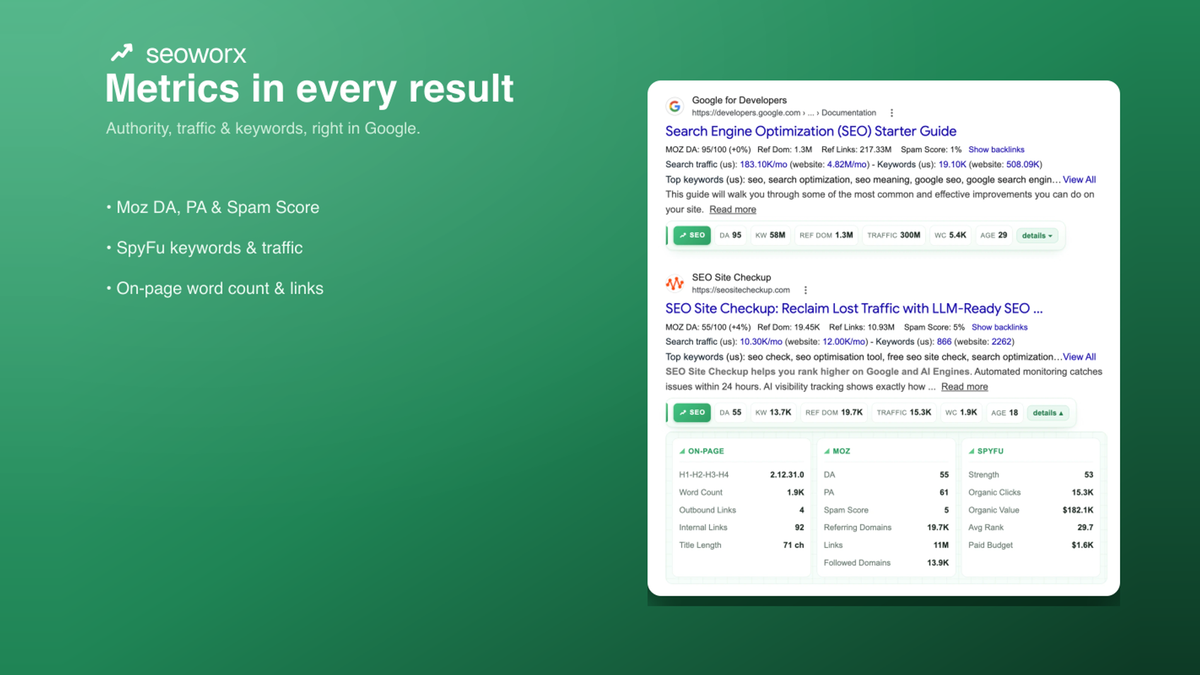
Task: Click the 183.10K/mo search traffic value
Action: [763, 165]
